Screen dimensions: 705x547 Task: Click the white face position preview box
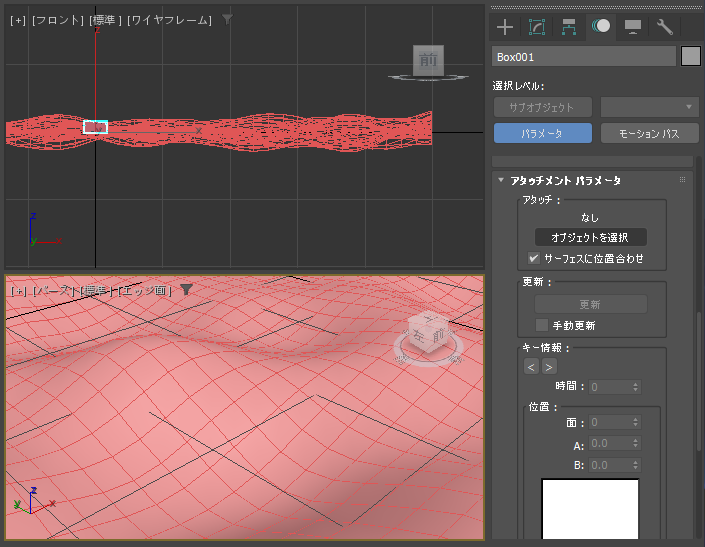[x=590, y=509]
